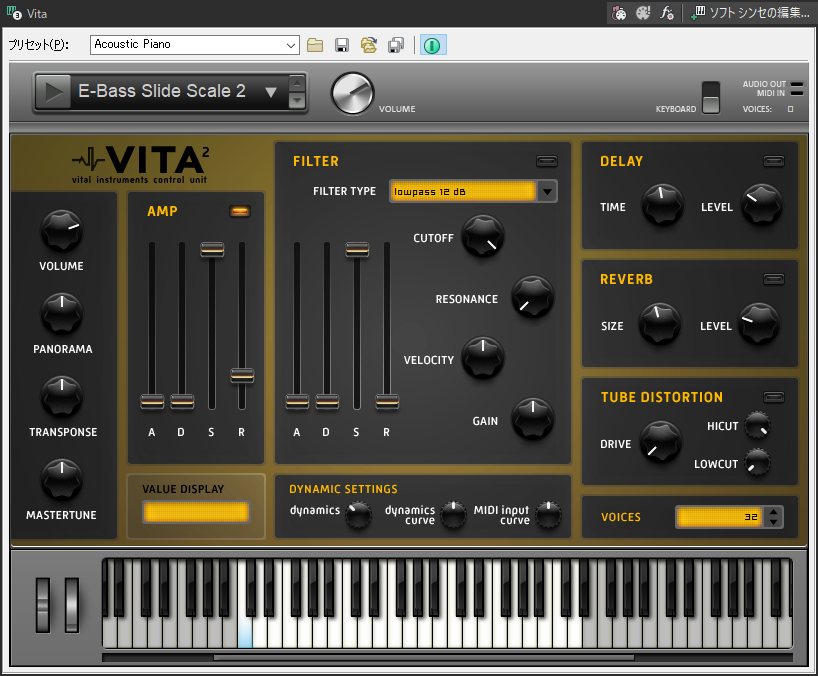Viewport: 818px width, 676px height.
Task: Increase VOICES count with up arrow
Action: point(773,512)
